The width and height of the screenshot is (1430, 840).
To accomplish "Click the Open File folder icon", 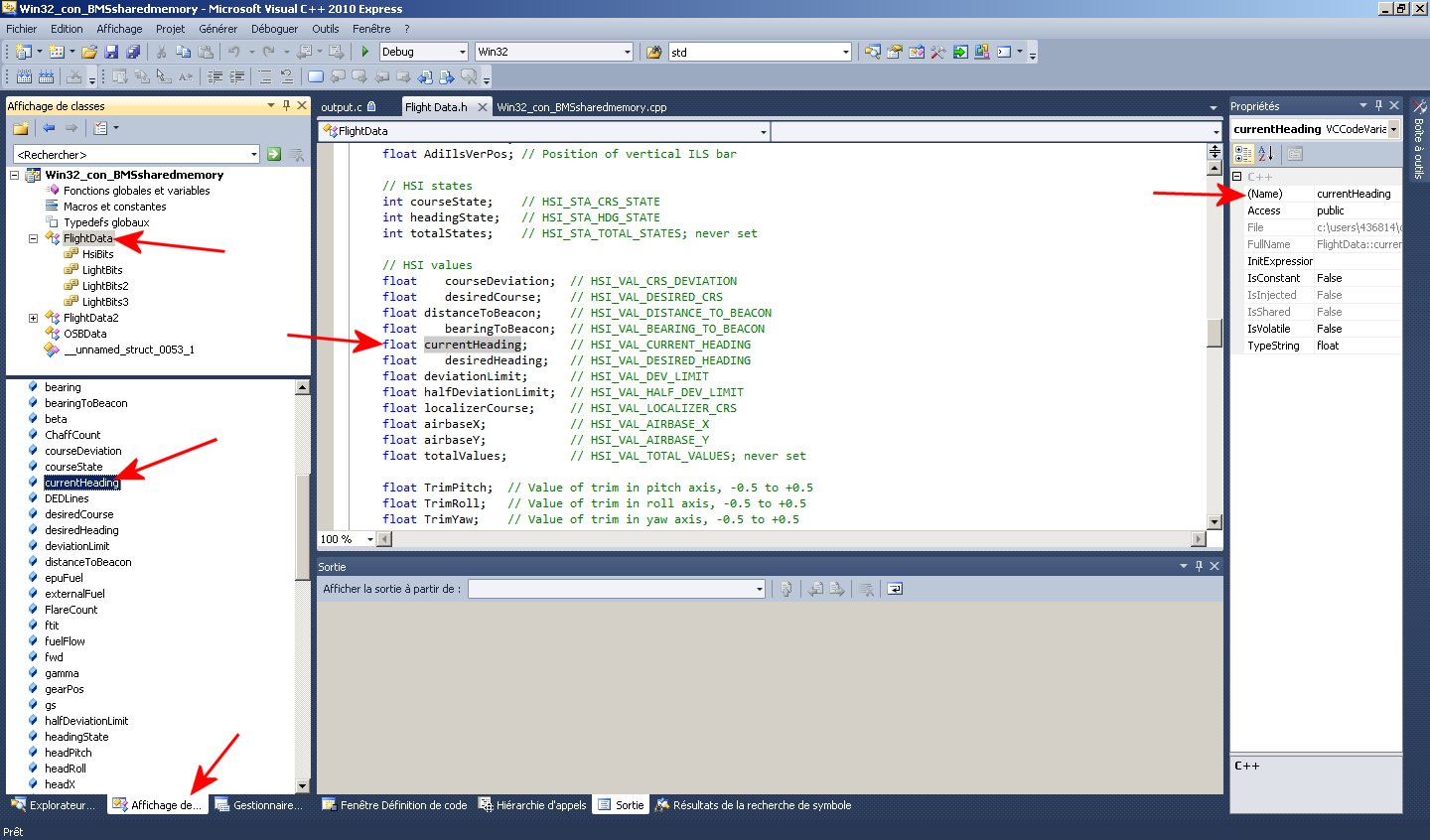I will [x=89, y=52].
